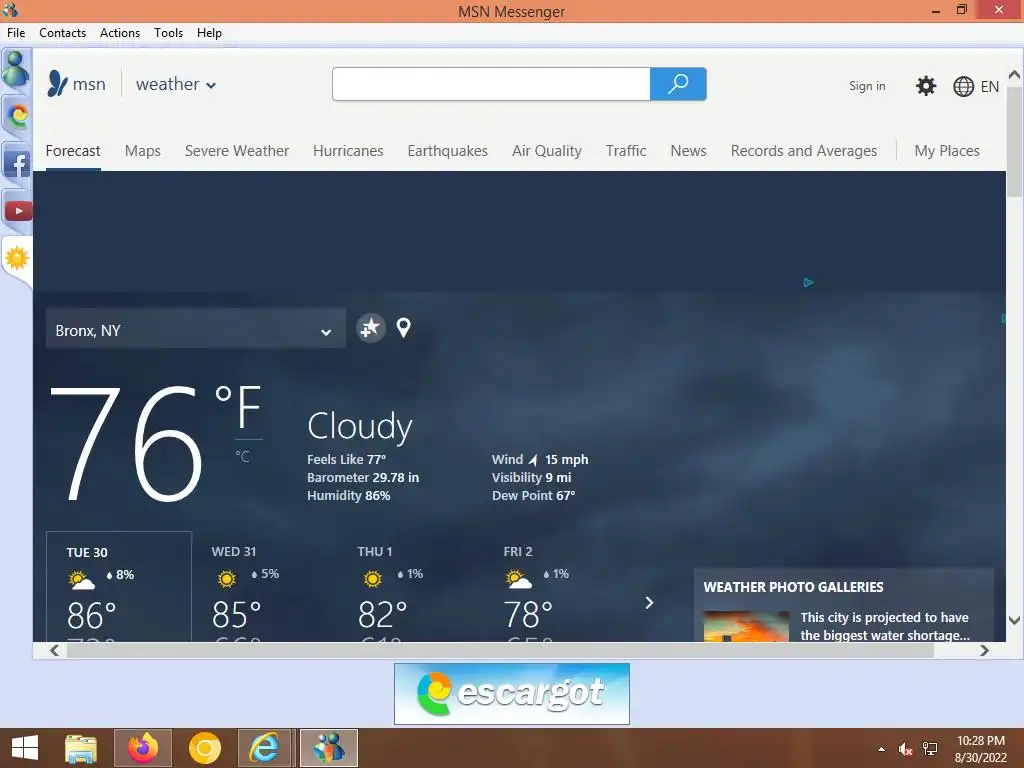This screenshot has height=768, width=1024.
Task: Add Bronx to favorites star icon
Action: pos(370,328)
